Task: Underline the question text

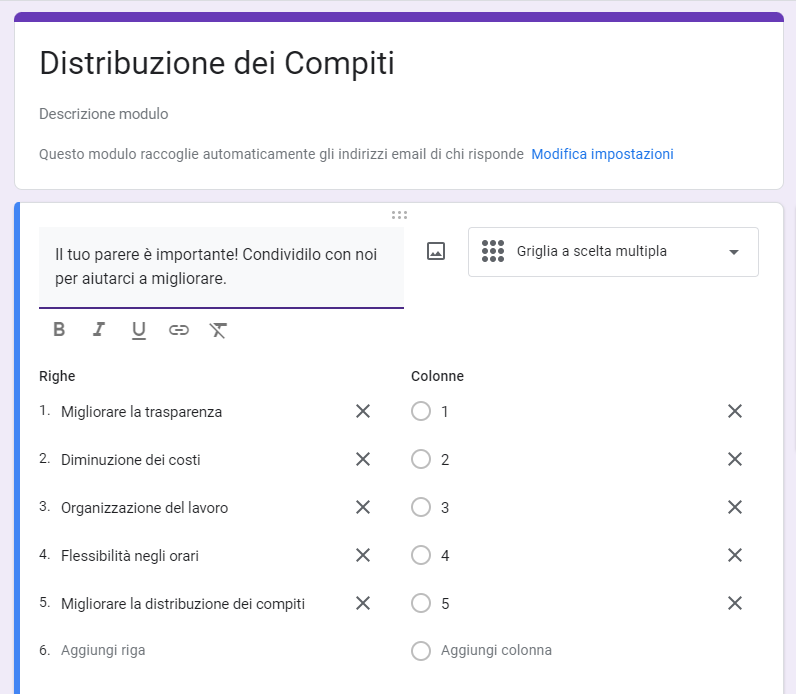Action: [139, 330]
